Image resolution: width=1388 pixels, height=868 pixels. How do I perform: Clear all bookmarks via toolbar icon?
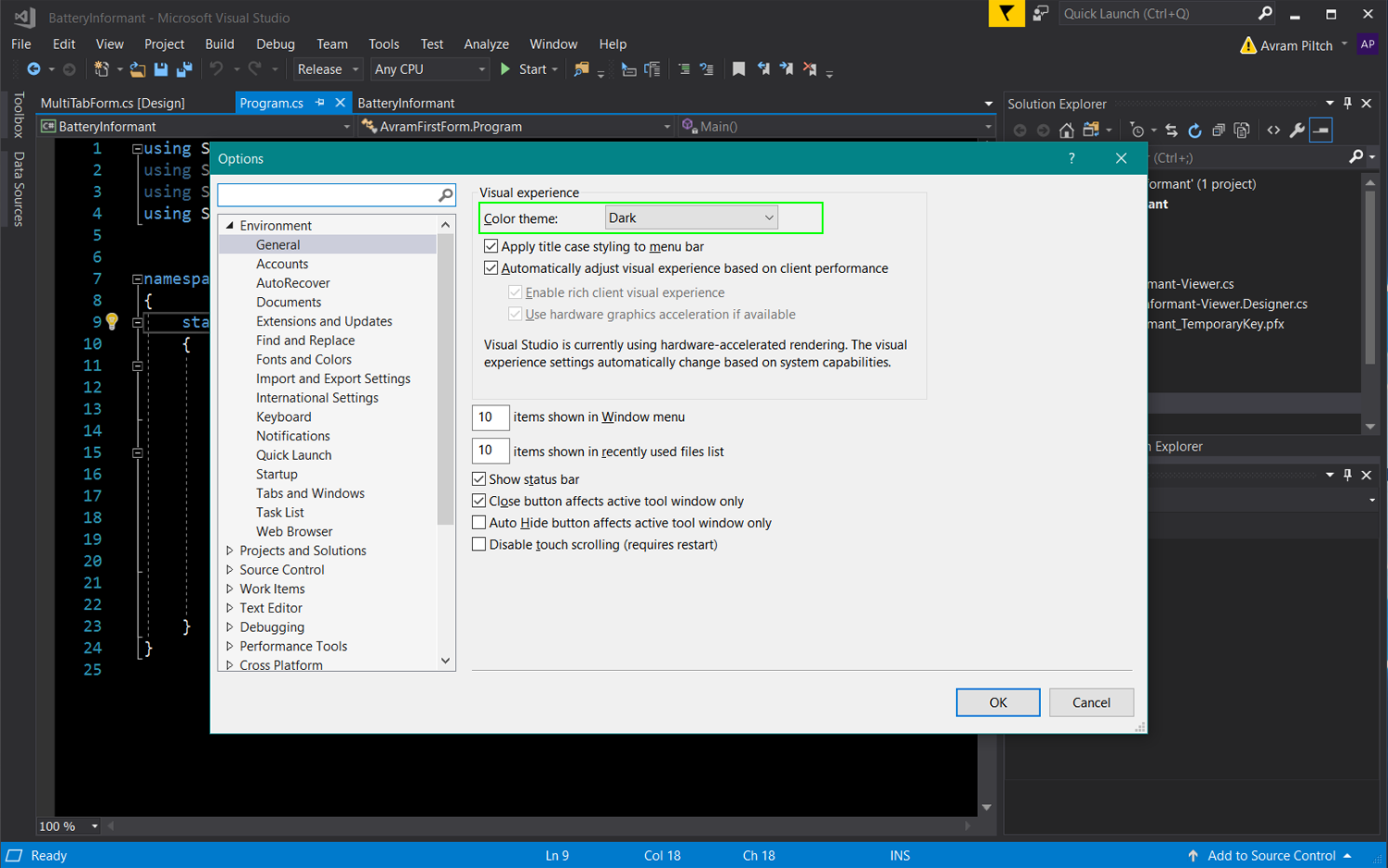[x=810, y=69]
